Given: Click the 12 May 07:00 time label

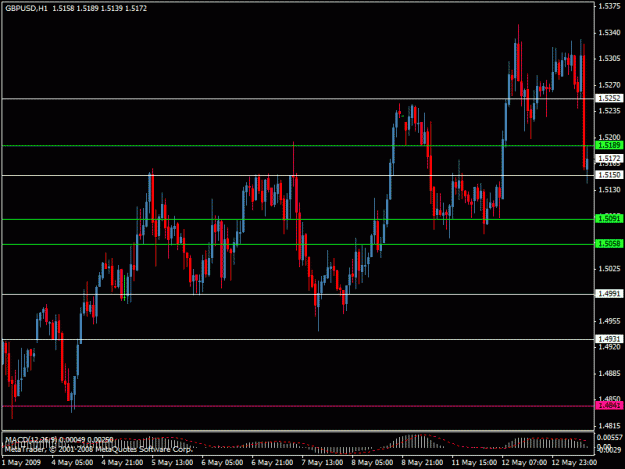Looking at the screenshot, I should click(524, 463).
